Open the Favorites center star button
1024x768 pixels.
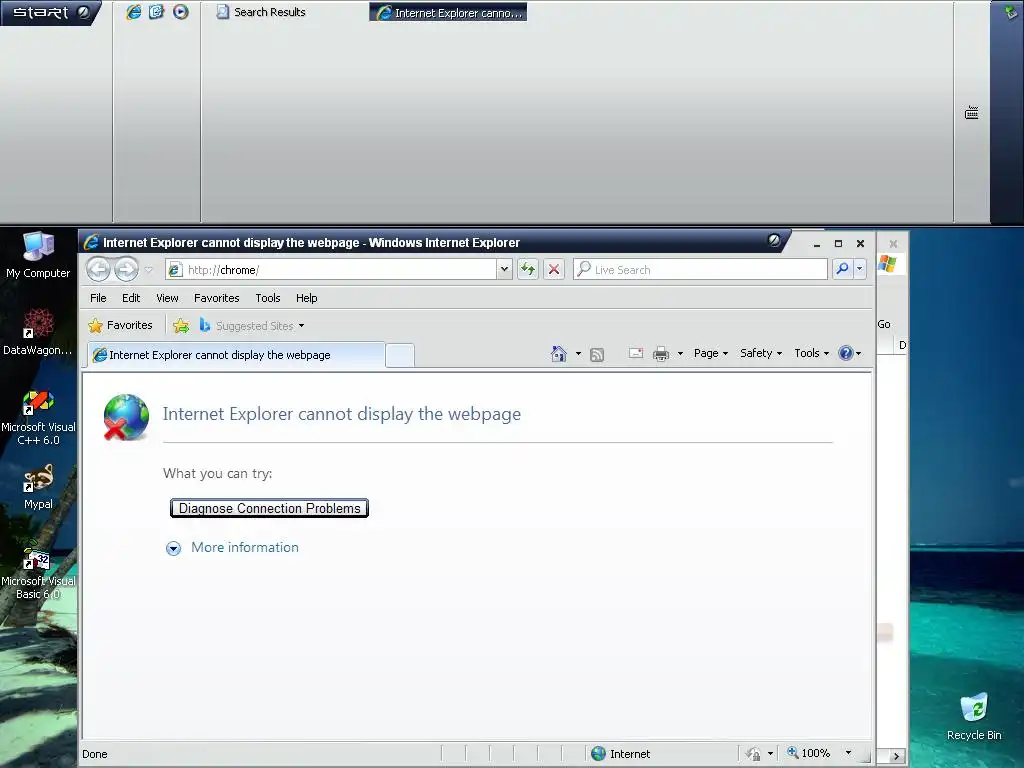[x=120, y=325]
